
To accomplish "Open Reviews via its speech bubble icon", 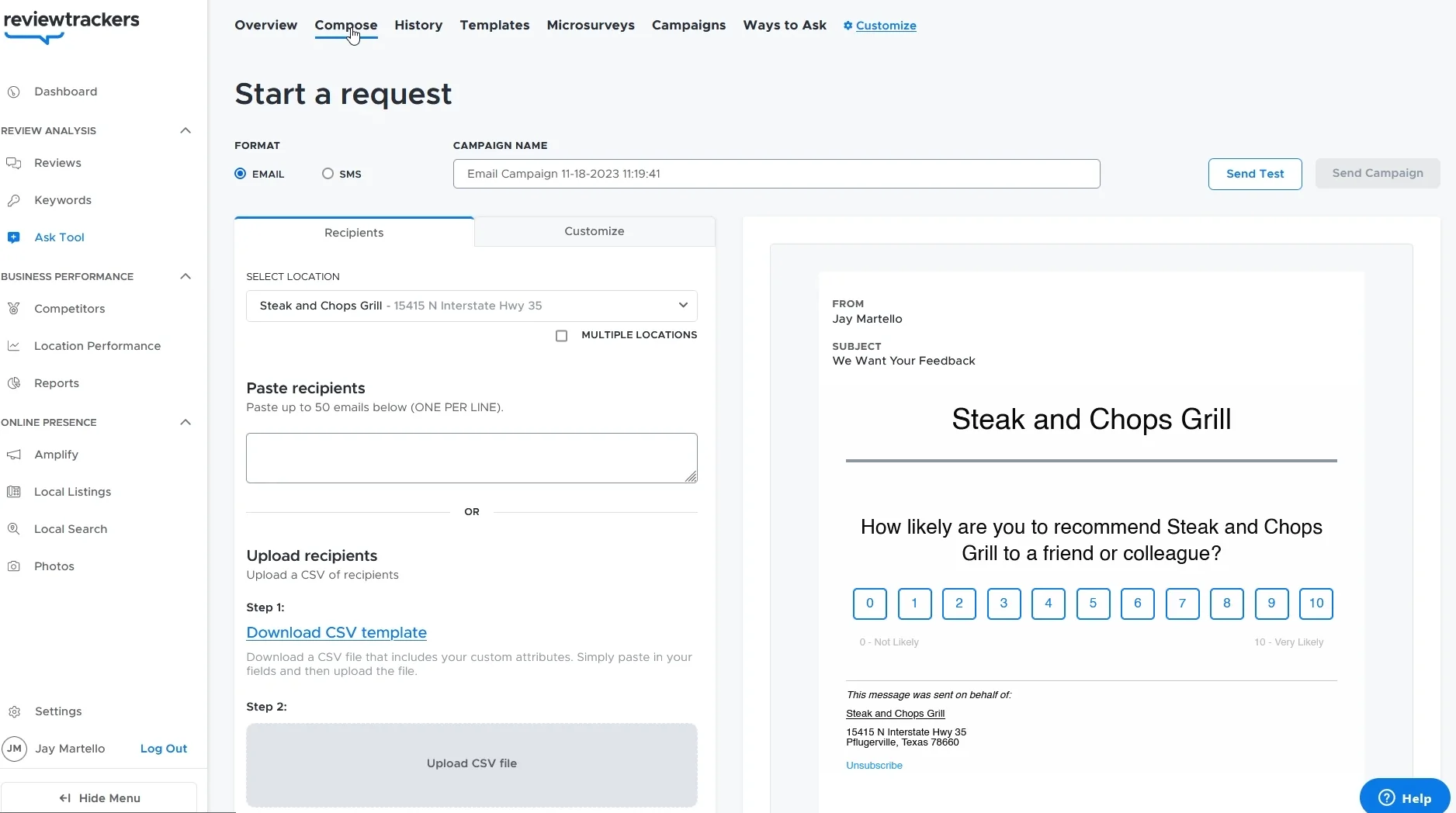I will pyautogui.click(x=13, y=163).
